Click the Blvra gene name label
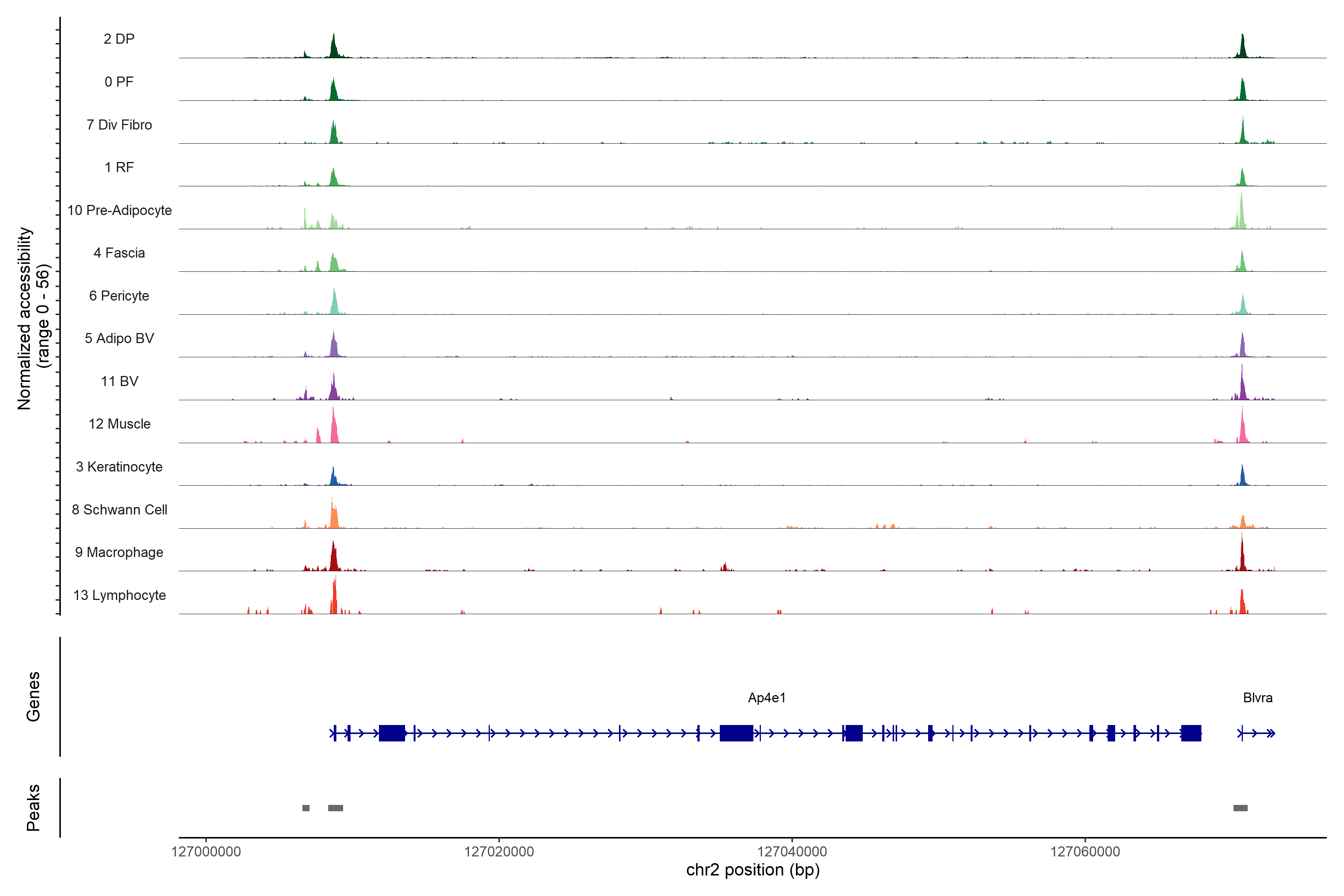The height and width of the screenshot is (896, 1344). [1257, 697]
